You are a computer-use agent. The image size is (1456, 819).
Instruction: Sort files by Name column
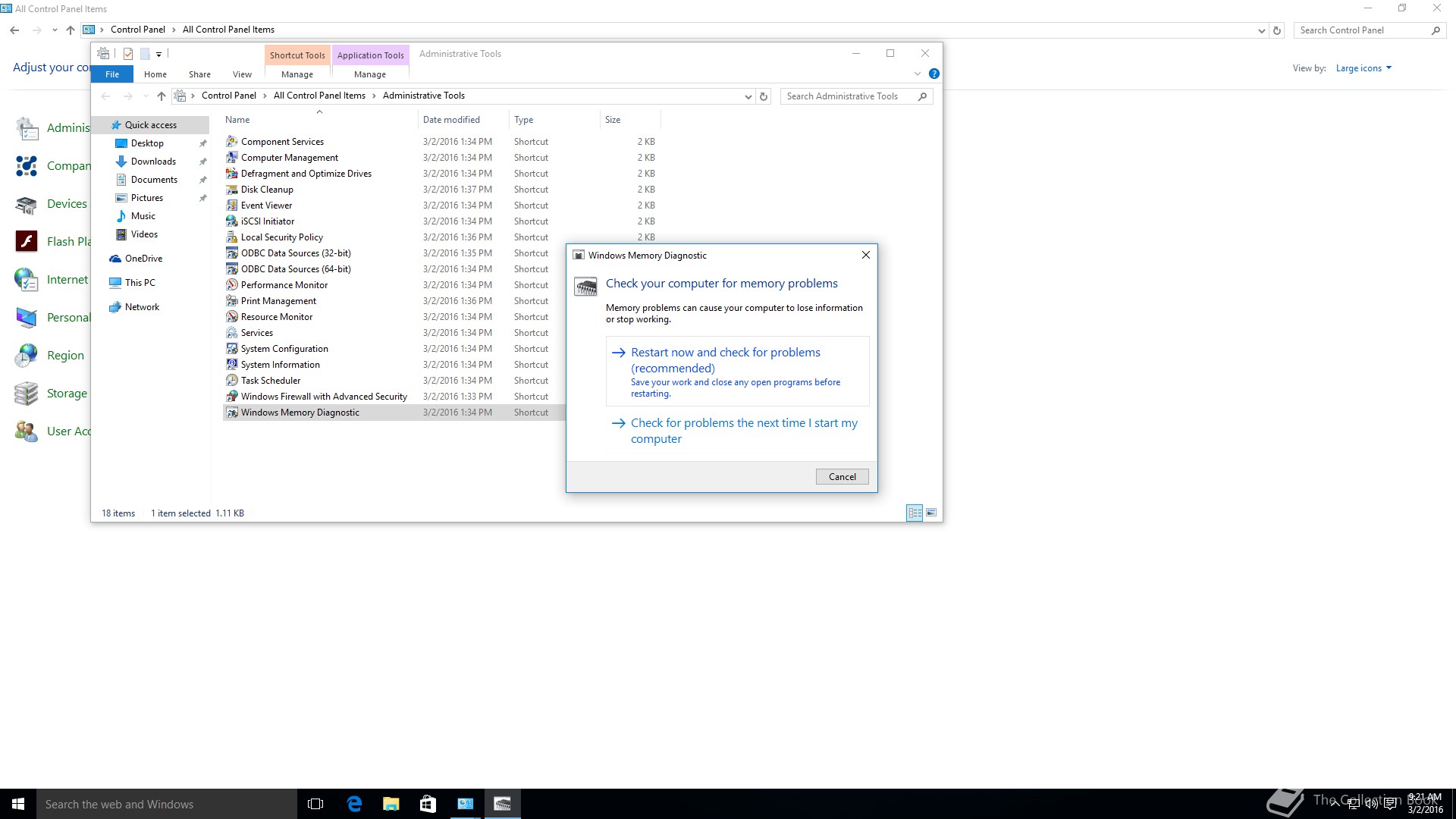319,120
